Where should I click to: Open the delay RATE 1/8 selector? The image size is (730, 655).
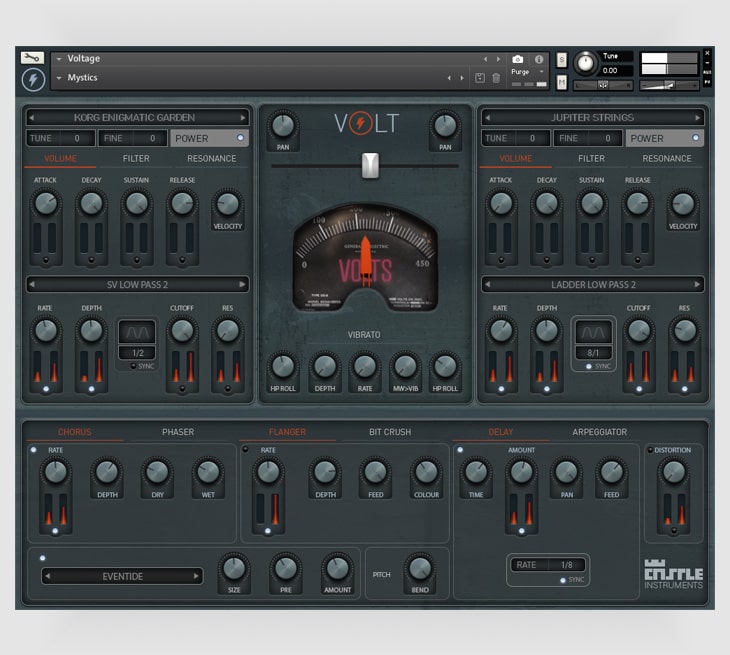548,565
